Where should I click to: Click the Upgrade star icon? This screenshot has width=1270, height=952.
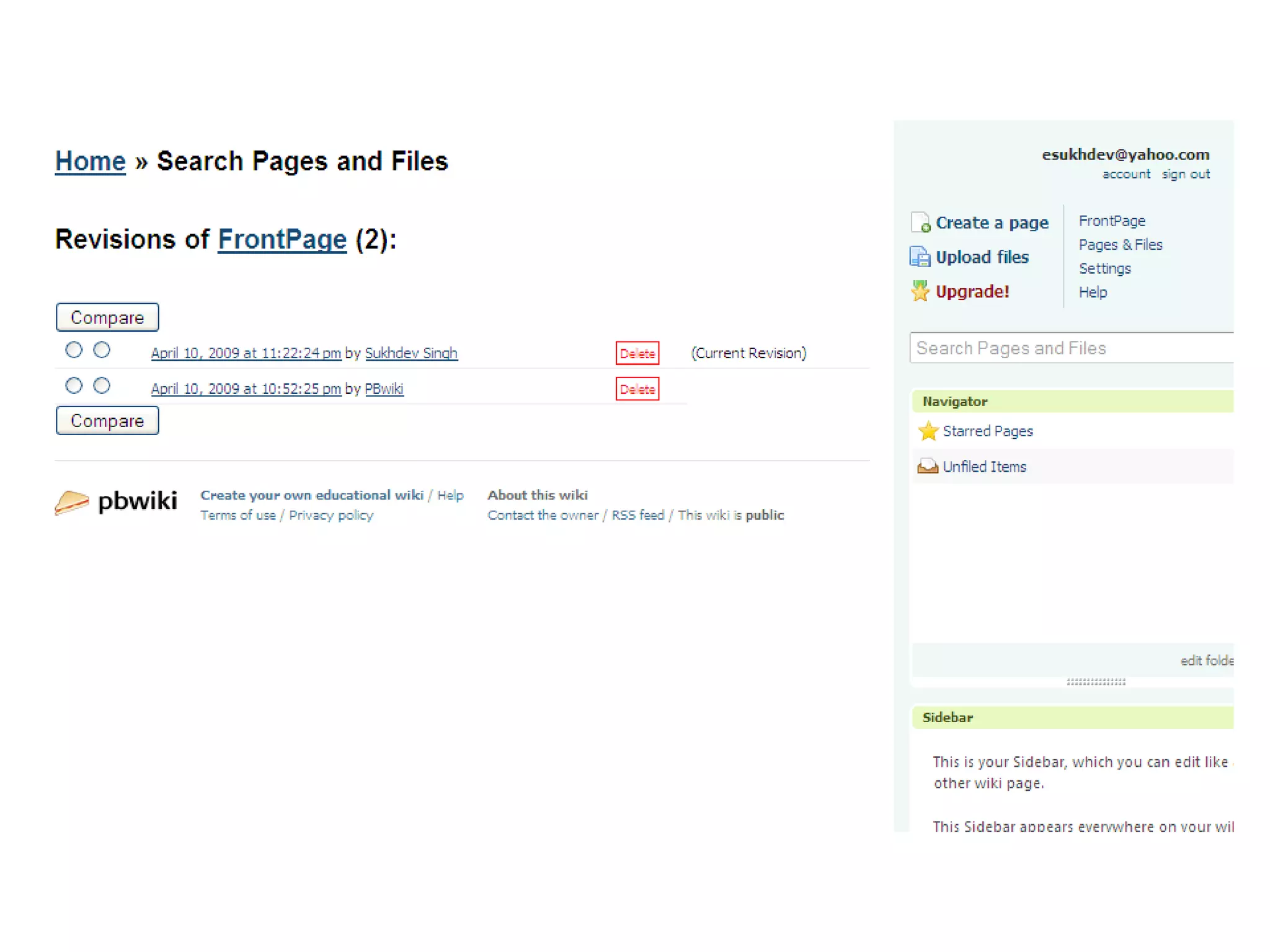coord(920,291)
